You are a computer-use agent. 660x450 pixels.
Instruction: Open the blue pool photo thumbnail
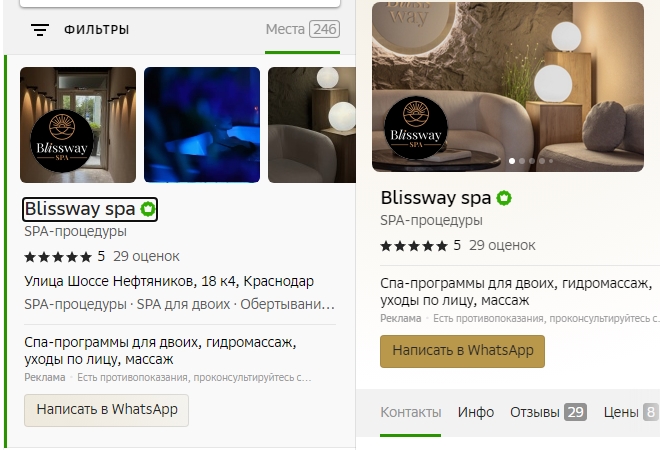tap(202, 125)
